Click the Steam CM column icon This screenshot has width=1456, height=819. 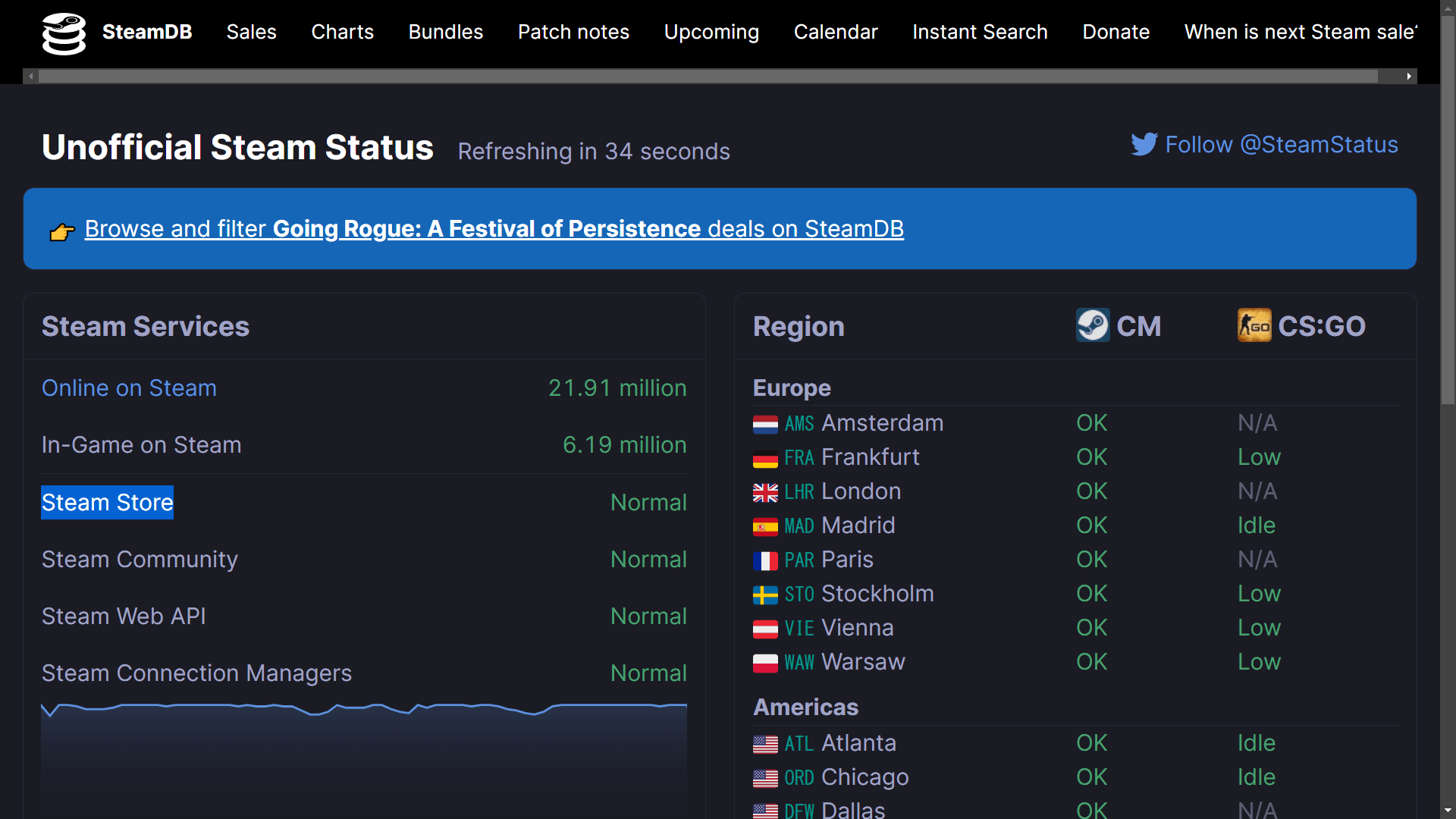pyautogui.click(x=1093, y=325)
